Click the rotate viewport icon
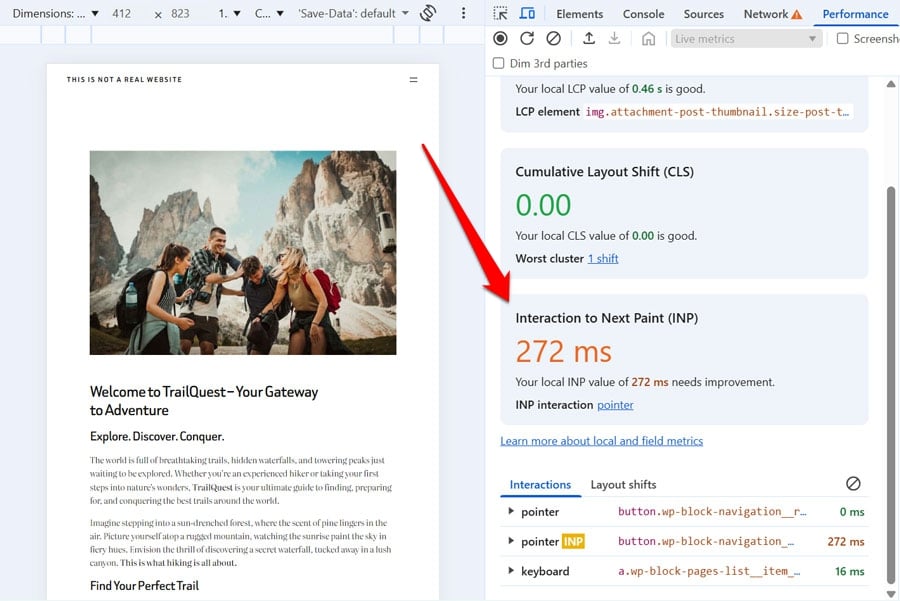The width and height of the screenshot is (900, 601). tap(428, 13)
